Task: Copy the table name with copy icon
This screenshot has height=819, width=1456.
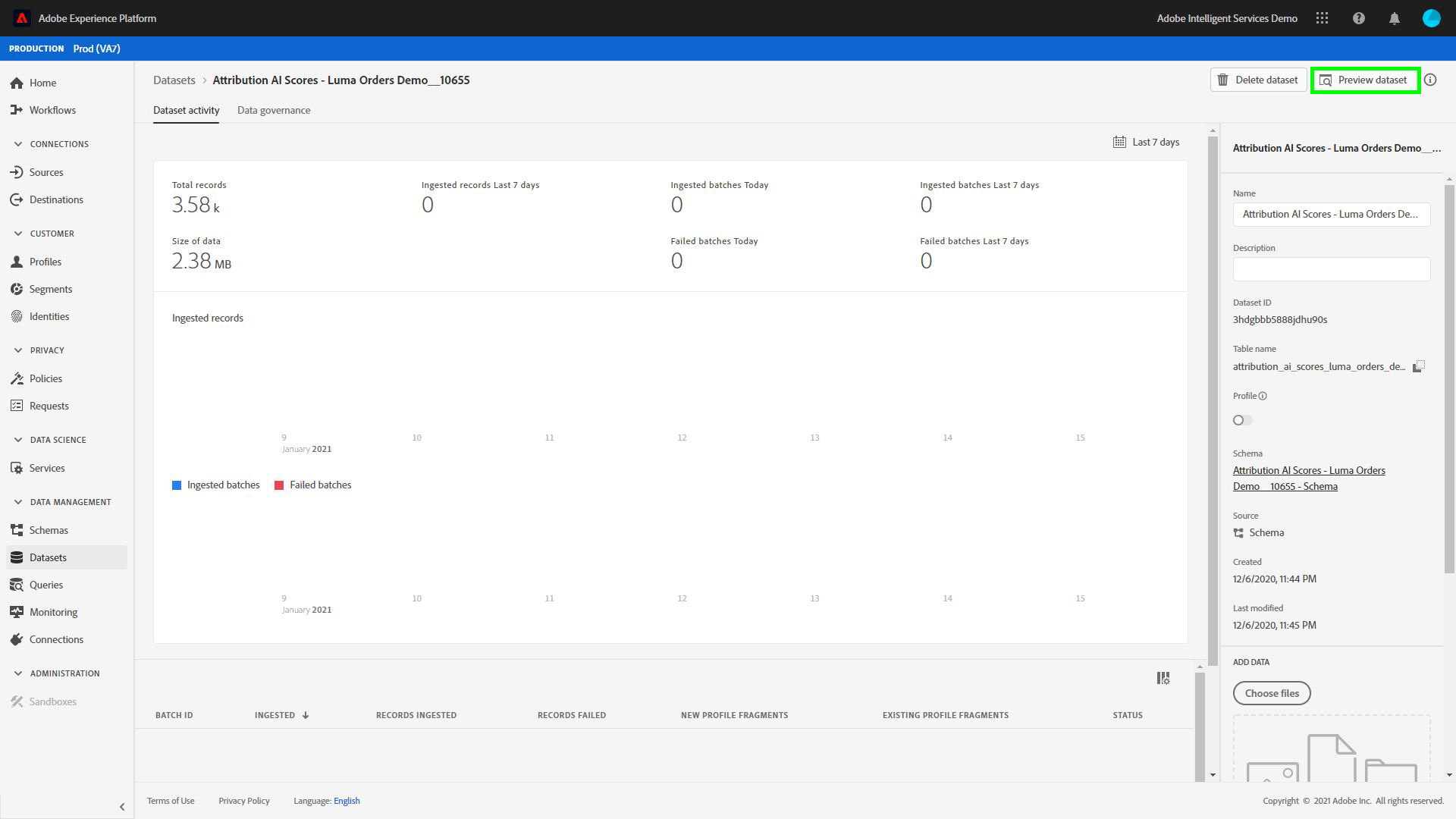Action: coord(1419,366)
